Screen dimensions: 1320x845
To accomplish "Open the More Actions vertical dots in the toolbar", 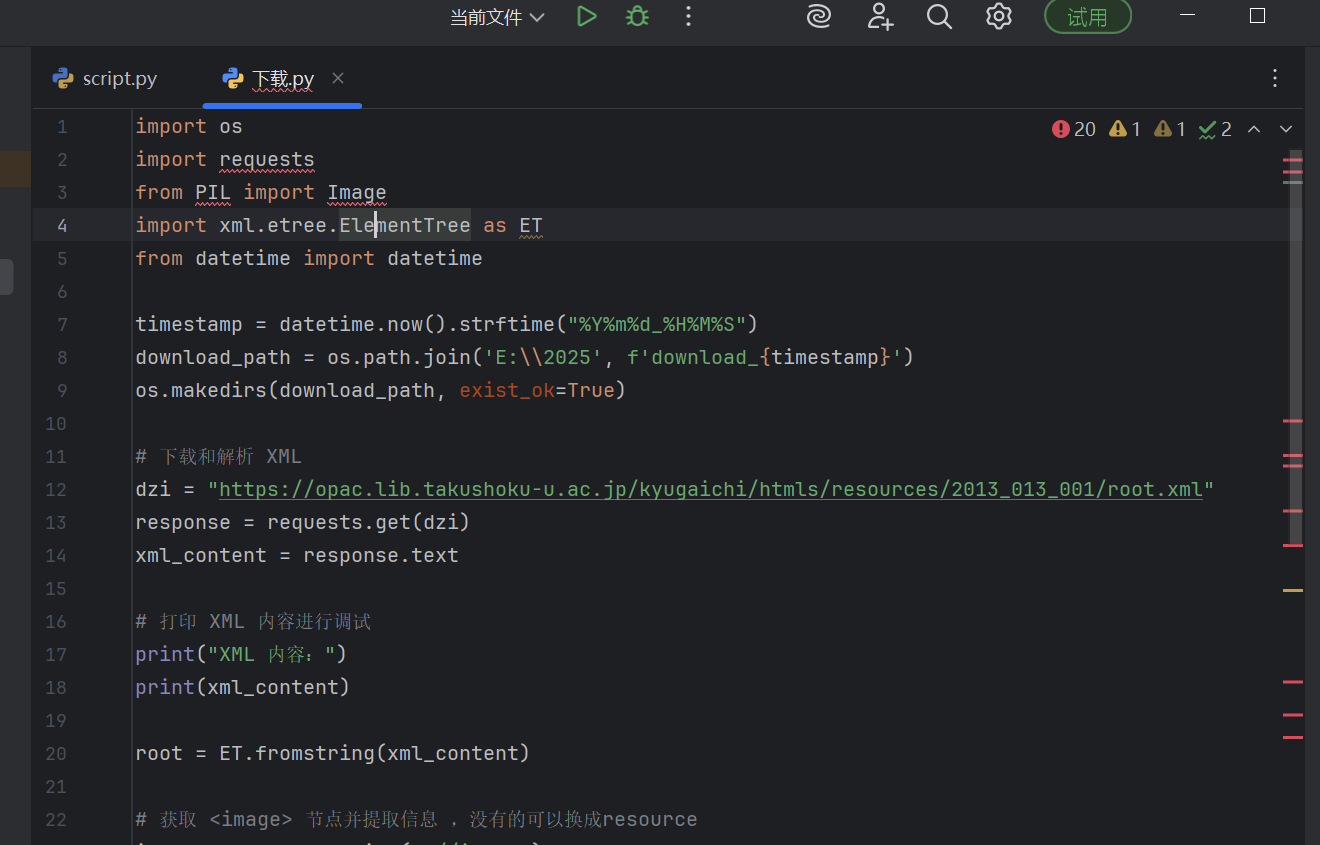I will (688, 16).
